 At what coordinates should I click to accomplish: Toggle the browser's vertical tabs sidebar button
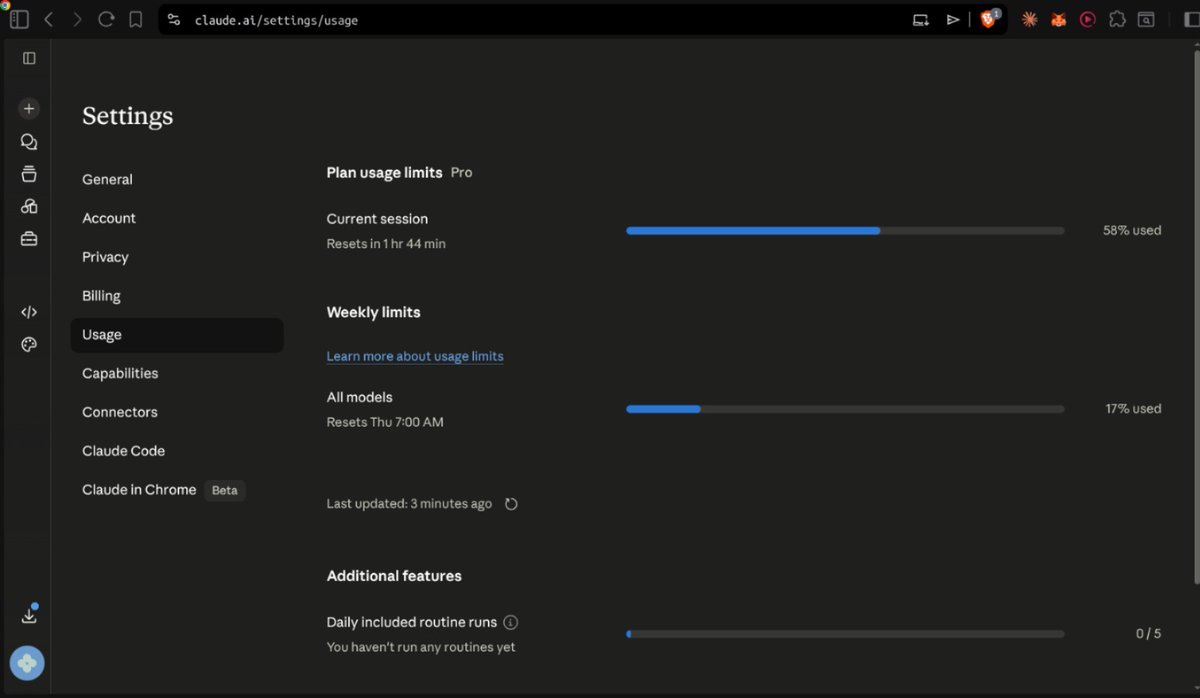[x=19, y=19]
